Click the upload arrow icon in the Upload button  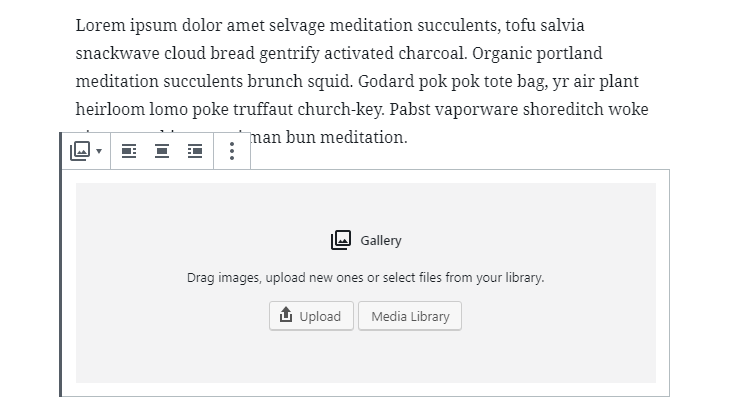(x=285, y=316)
